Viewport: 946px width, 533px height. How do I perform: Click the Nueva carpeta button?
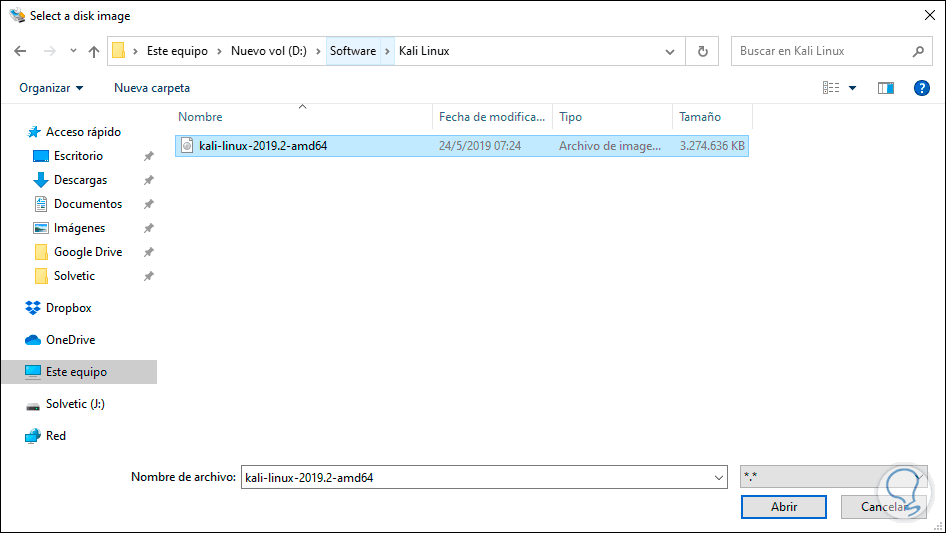(x=152, y=88)
